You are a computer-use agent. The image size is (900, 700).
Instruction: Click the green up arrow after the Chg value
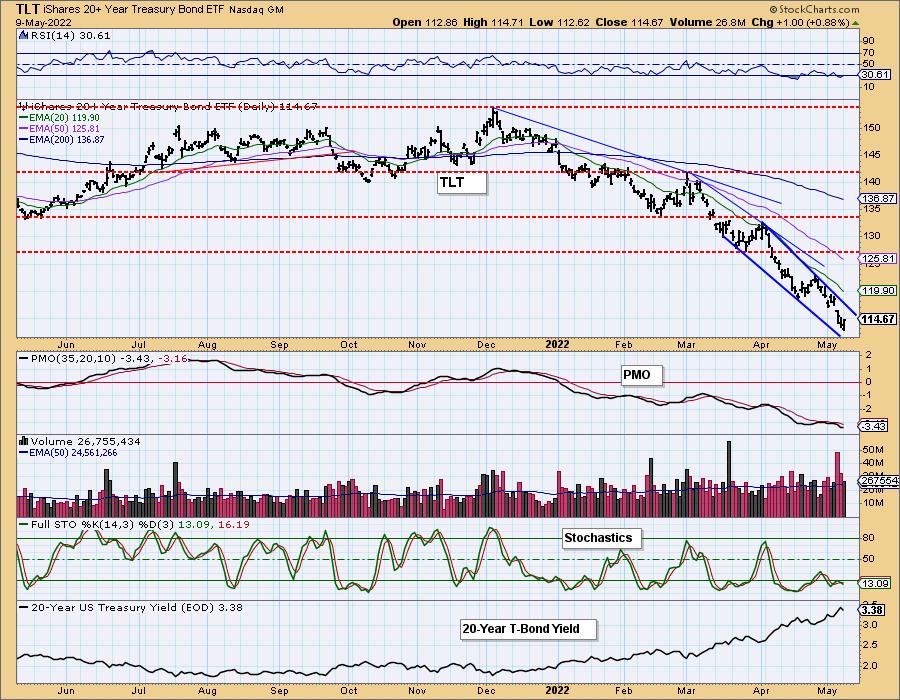[x=855, y=23]
